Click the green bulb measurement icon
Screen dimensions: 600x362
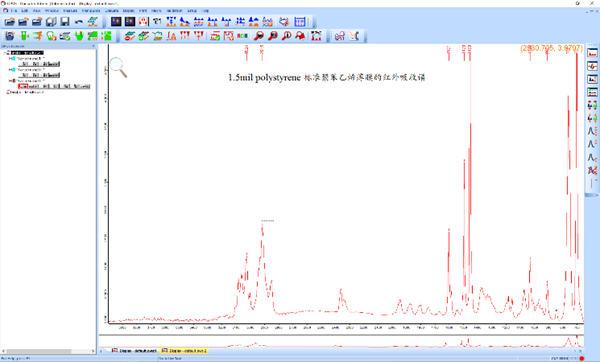[x=51, y=36]
